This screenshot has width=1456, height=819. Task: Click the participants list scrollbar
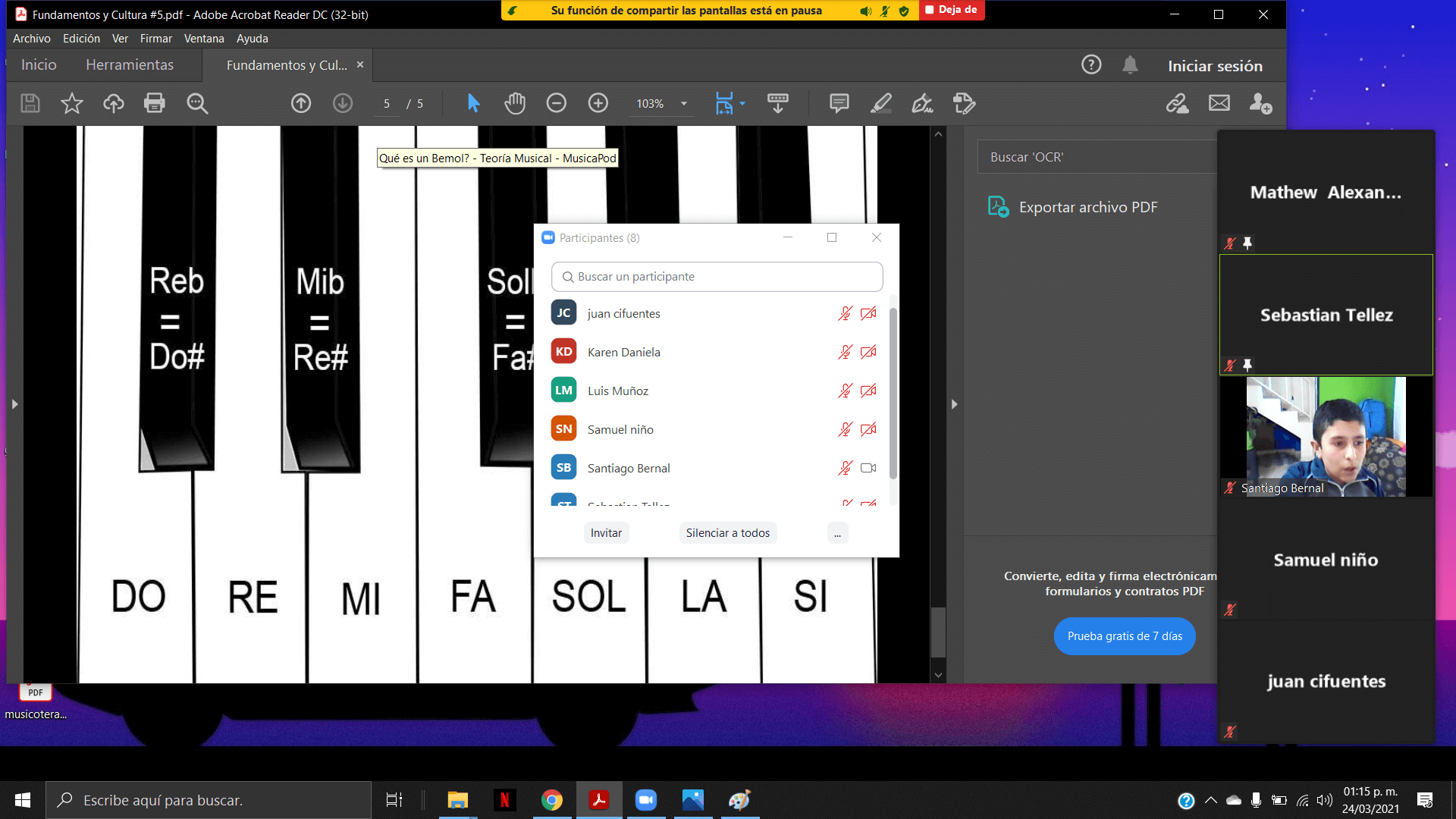tap(893, 394)
